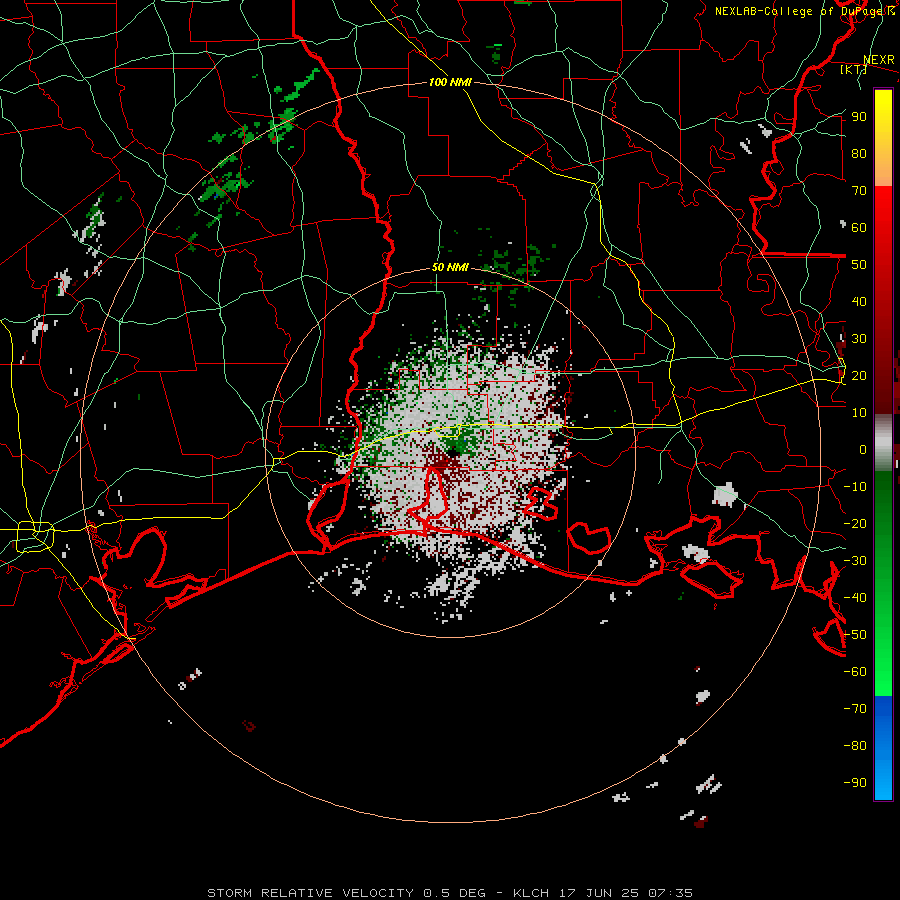Select the 90 value on velocity scale
The image size is (900, 900).
[x=859, y=117]
